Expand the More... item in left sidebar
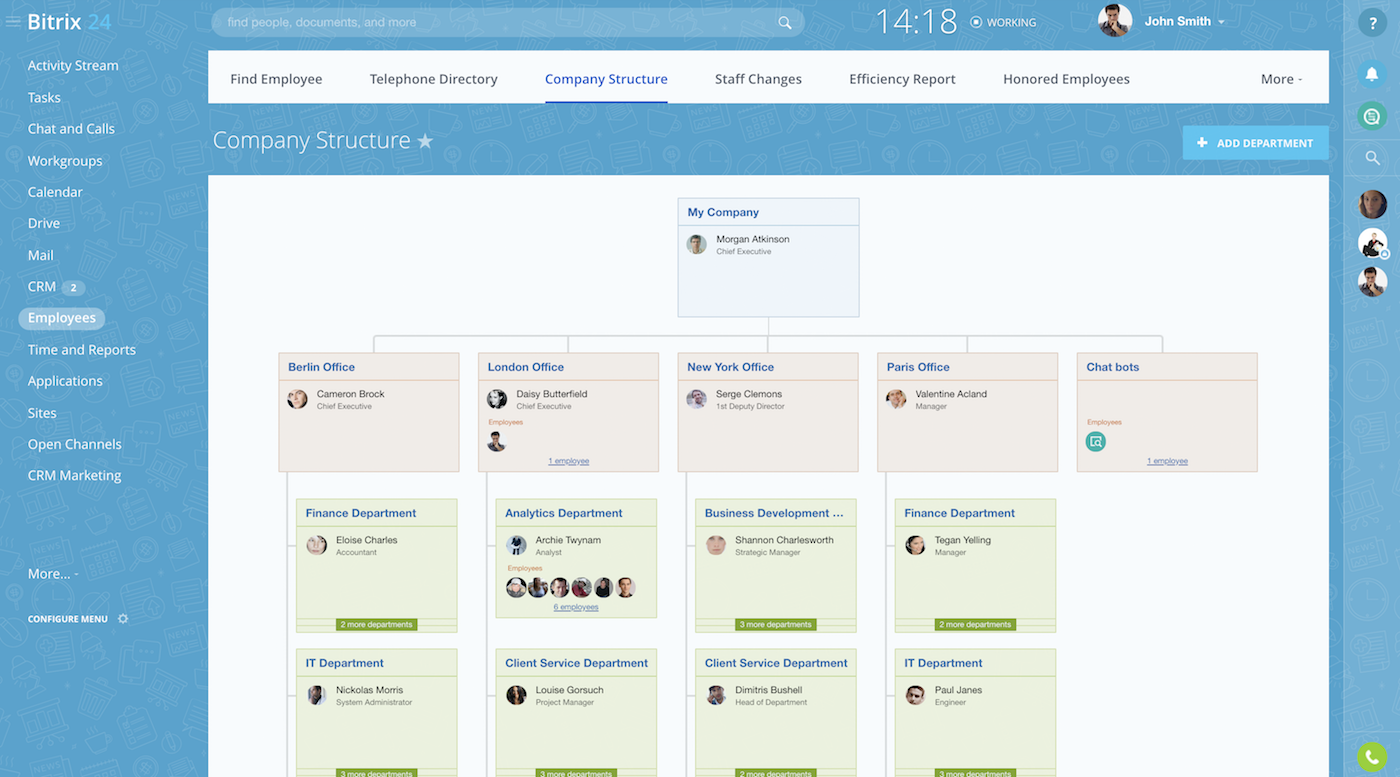Image resolution: width=1400 pixels, height=777 pixels. [x=52, y=574]
